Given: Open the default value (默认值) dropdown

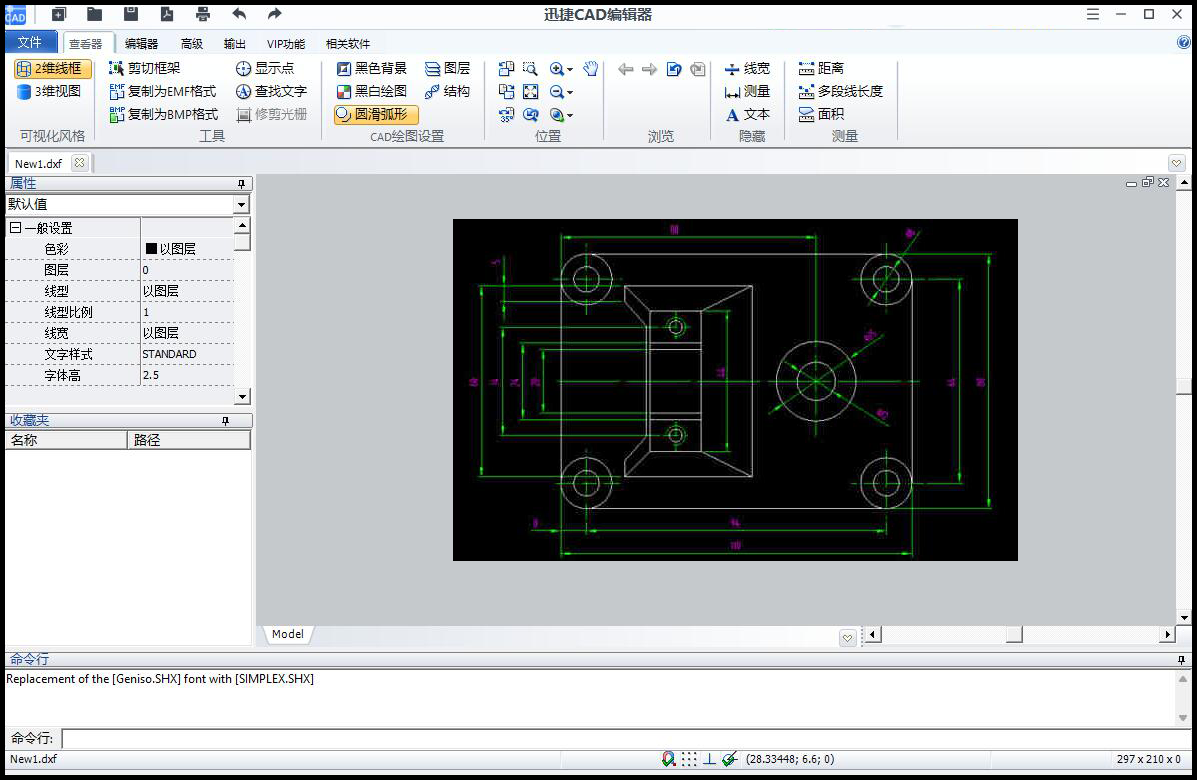Looking at the screenshot, I should click(x=240, y=204).
